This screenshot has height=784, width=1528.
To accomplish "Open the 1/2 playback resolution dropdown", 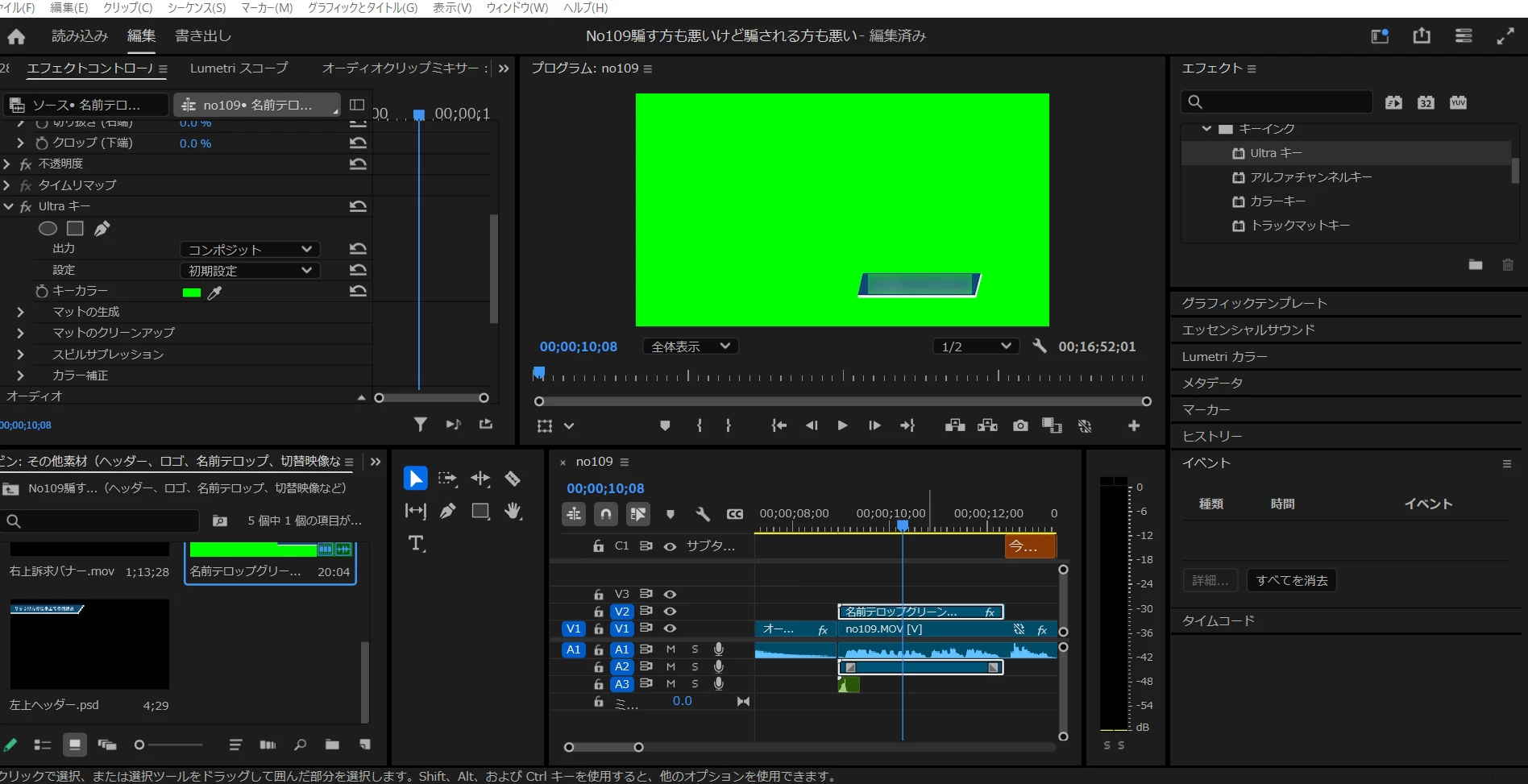I will click(x=976, y=346).
